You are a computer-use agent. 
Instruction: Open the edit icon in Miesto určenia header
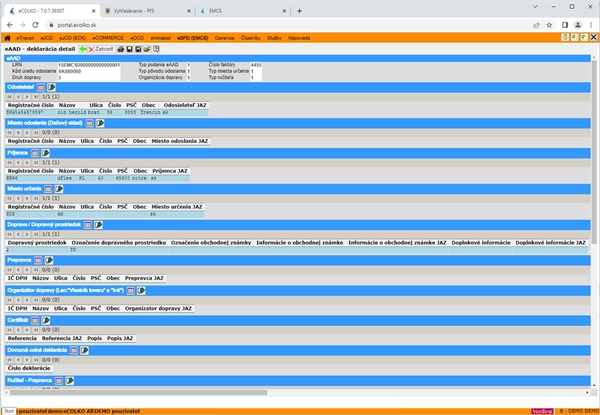59,189
